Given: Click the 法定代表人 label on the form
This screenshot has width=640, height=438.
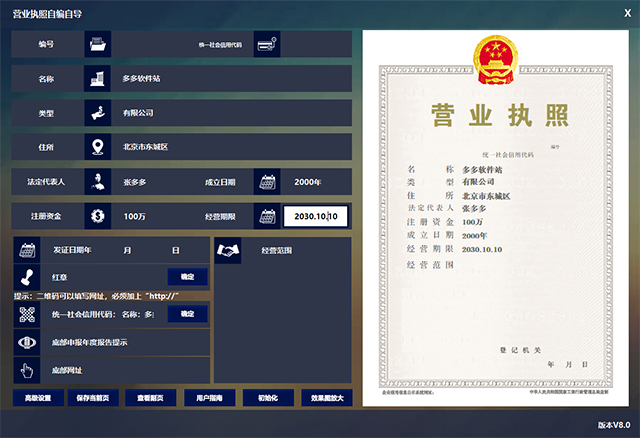Looking at the screenshot, I should [x=46, y=182].
